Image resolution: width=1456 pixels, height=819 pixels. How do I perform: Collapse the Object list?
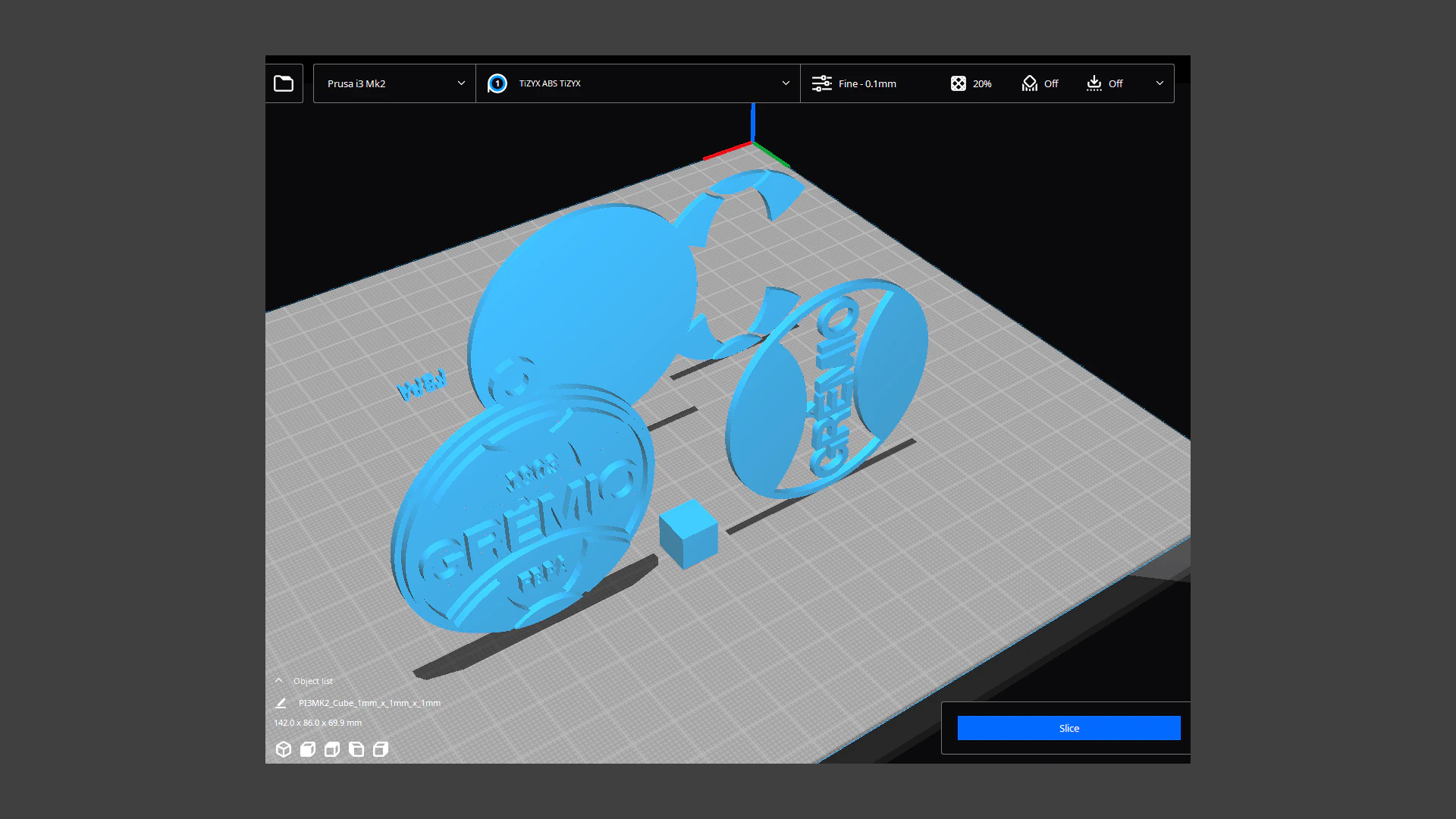278,681
